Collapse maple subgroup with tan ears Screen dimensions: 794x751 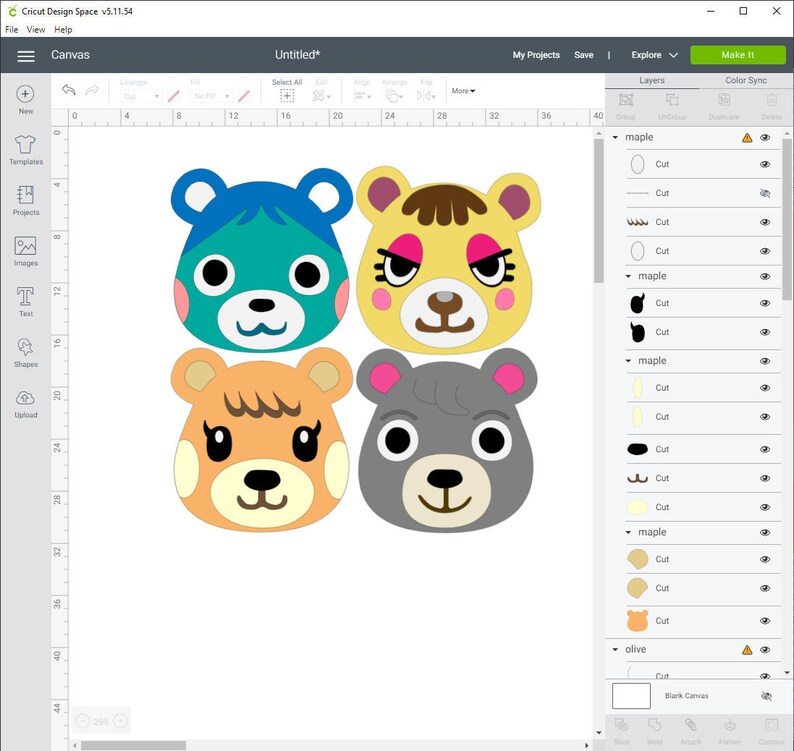628,533
